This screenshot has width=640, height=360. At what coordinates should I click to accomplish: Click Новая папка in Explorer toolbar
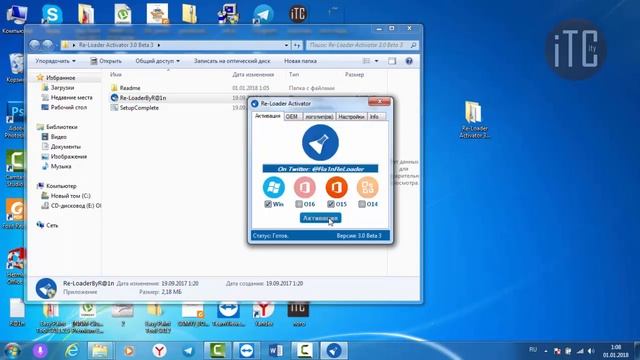tap(300, 61)
